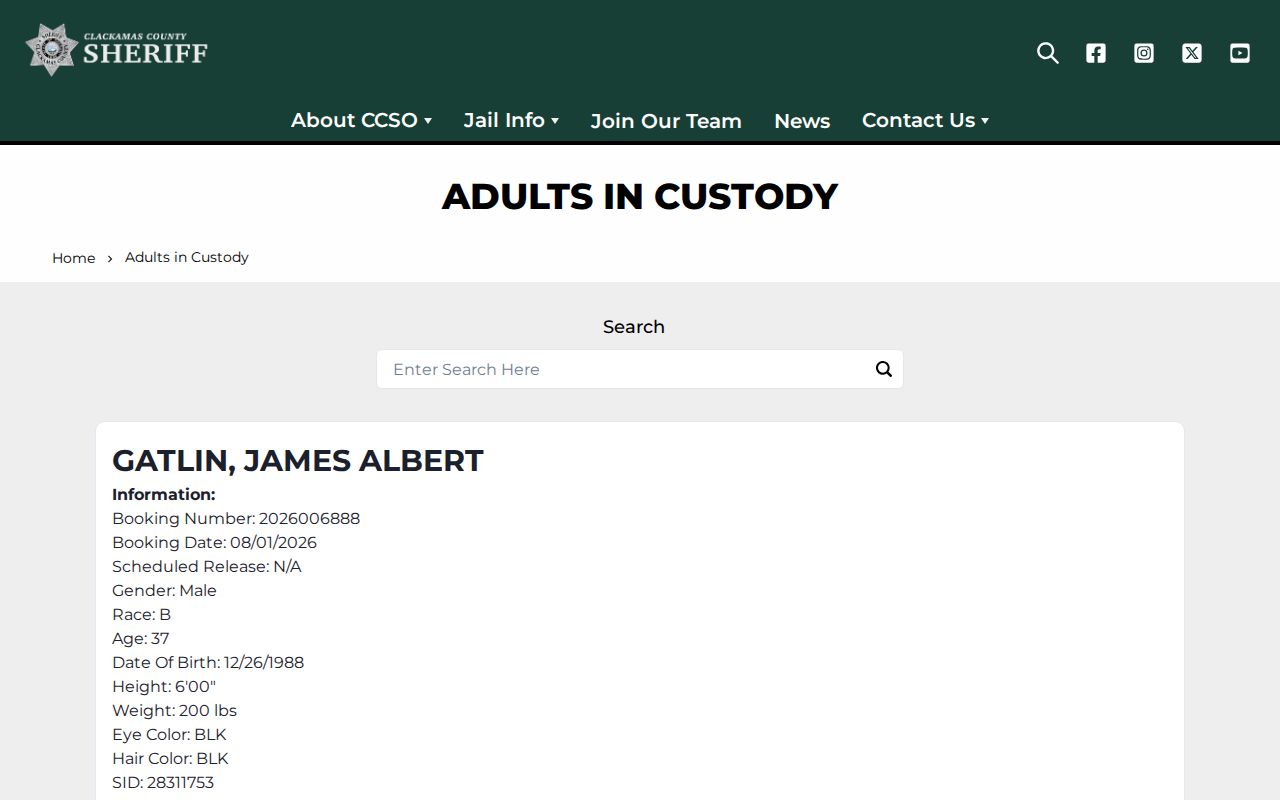Click the Height 6'00" line
The width and height of the screenshot is (1280, 800).
[164, 686]
